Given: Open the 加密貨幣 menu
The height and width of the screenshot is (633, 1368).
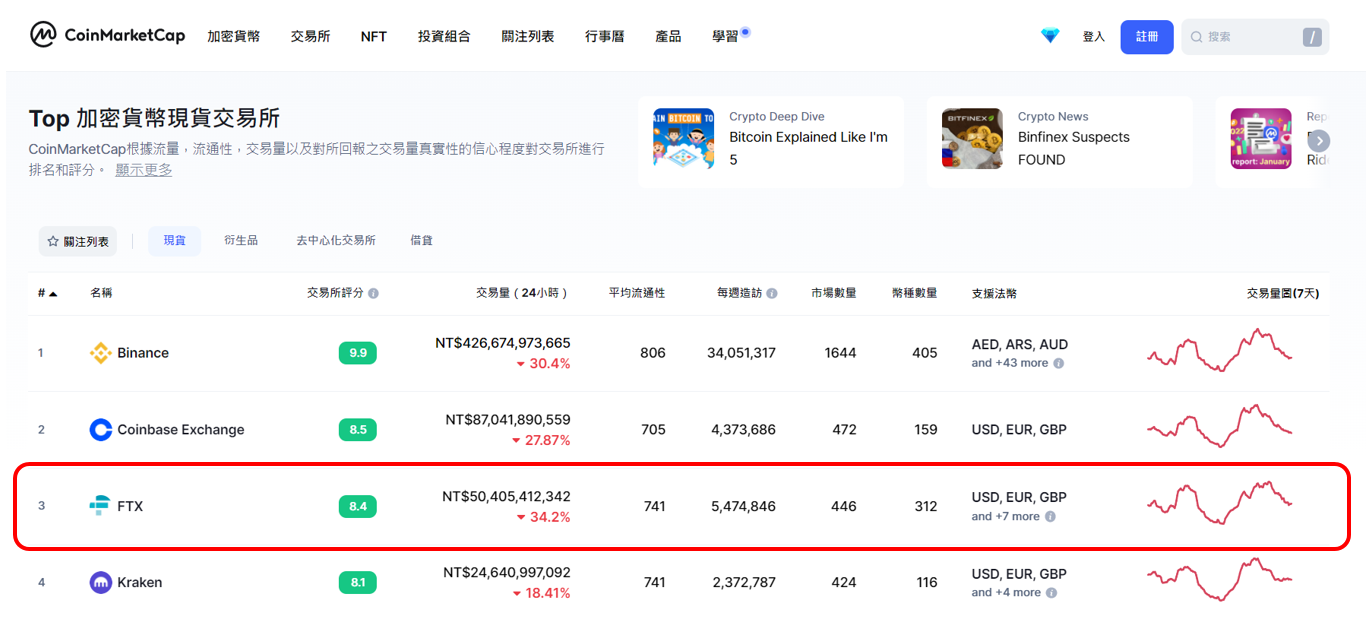Looking at the screenshot, I should (x=234, y=36).
